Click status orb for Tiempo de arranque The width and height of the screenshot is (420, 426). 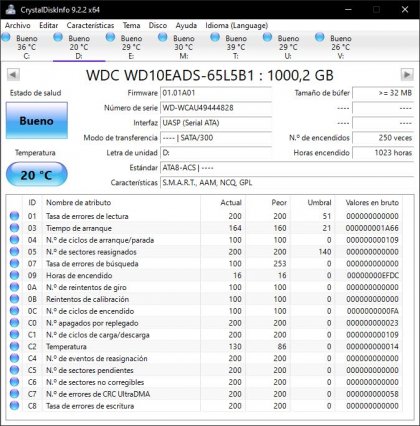14,228
